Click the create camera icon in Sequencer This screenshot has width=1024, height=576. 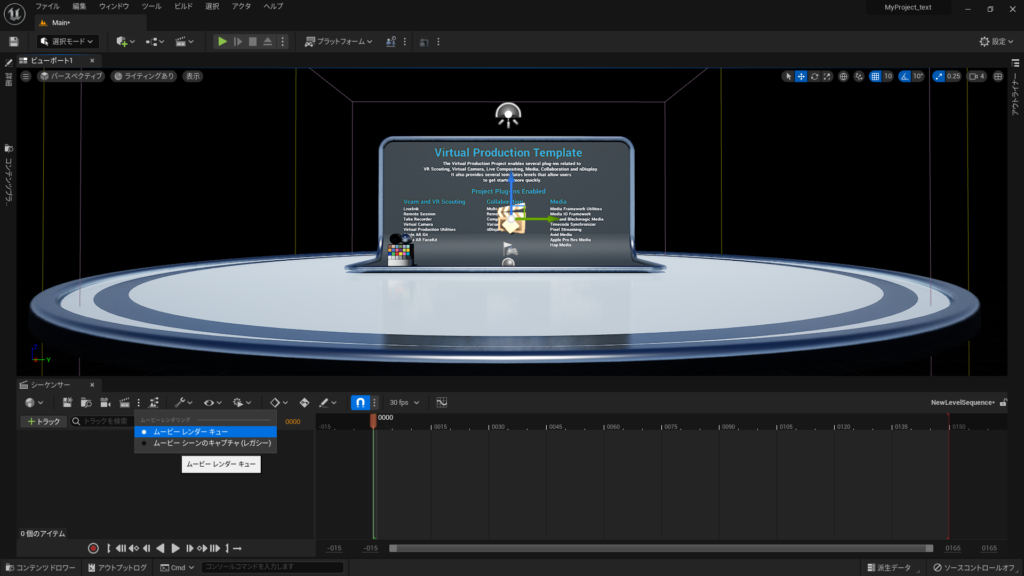(105, 402)
